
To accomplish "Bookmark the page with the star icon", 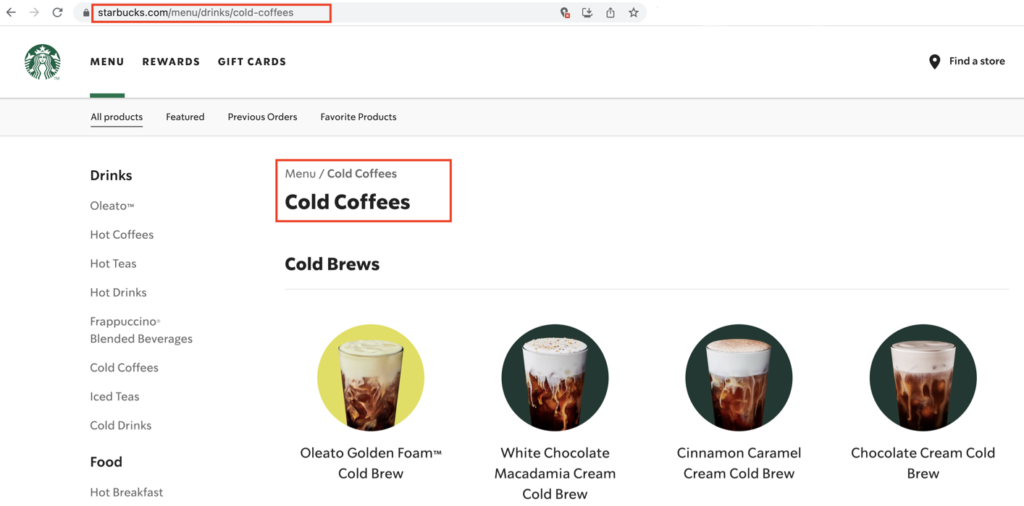I will pyautogui.click(x=633, y=12).
